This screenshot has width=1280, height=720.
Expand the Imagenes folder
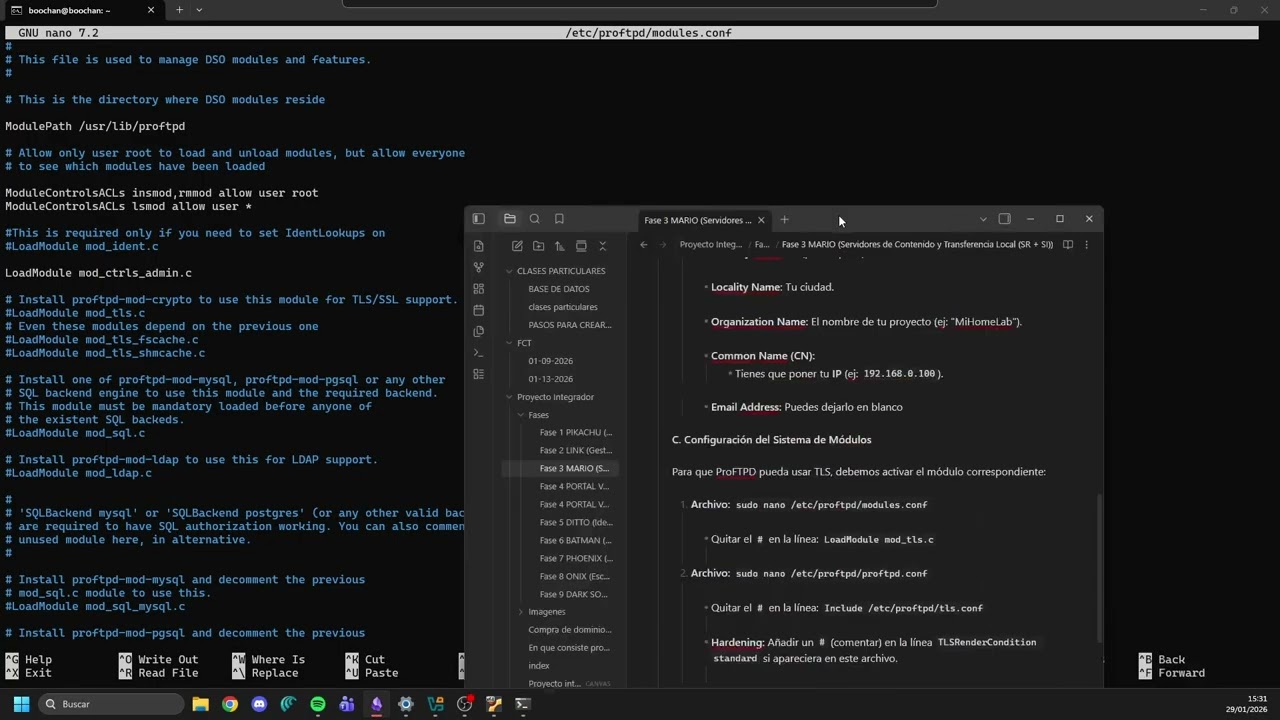(521, 612)
